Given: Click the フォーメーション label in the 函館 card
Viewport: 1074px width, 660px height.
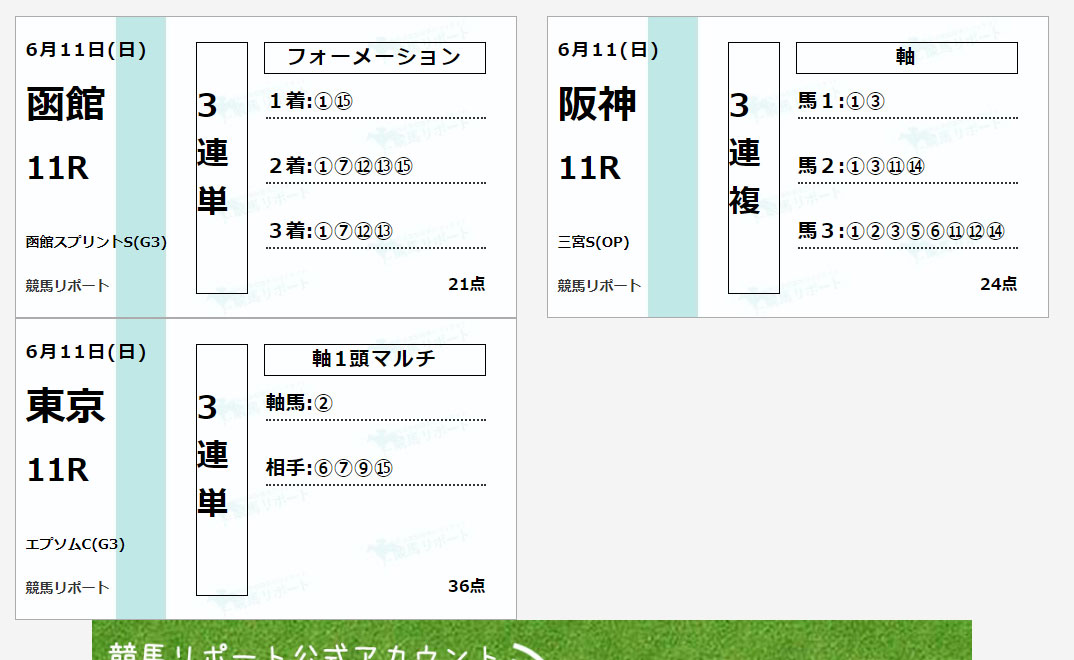Looking at the screenshot, I should 374,58.
